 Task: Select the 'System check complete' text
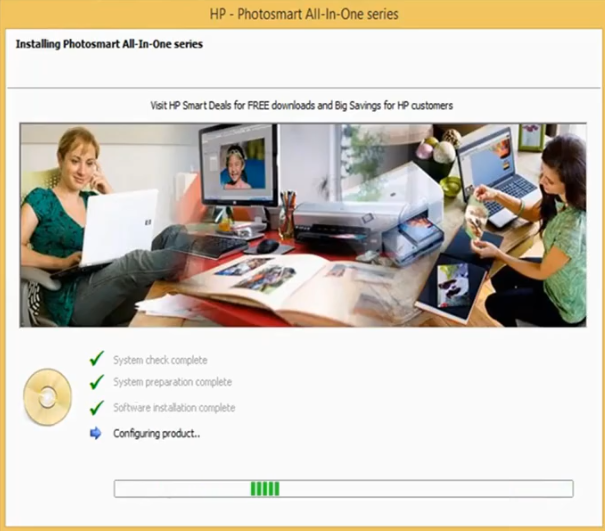tap(160, 360)
